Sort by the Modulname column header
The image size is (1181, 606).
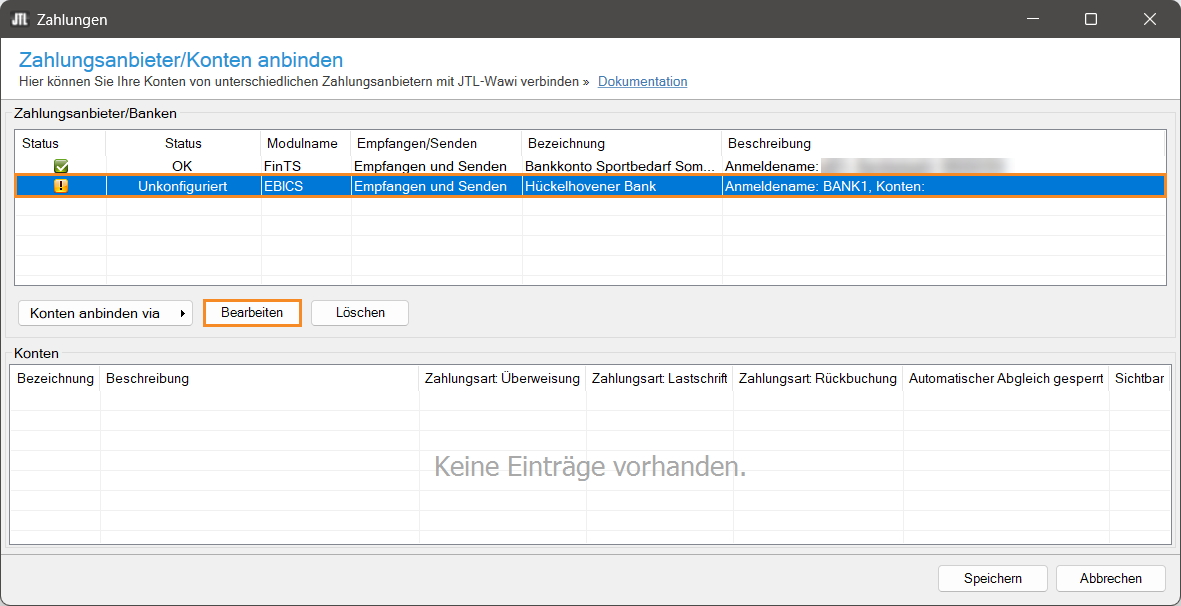click(x=302, y=144)
